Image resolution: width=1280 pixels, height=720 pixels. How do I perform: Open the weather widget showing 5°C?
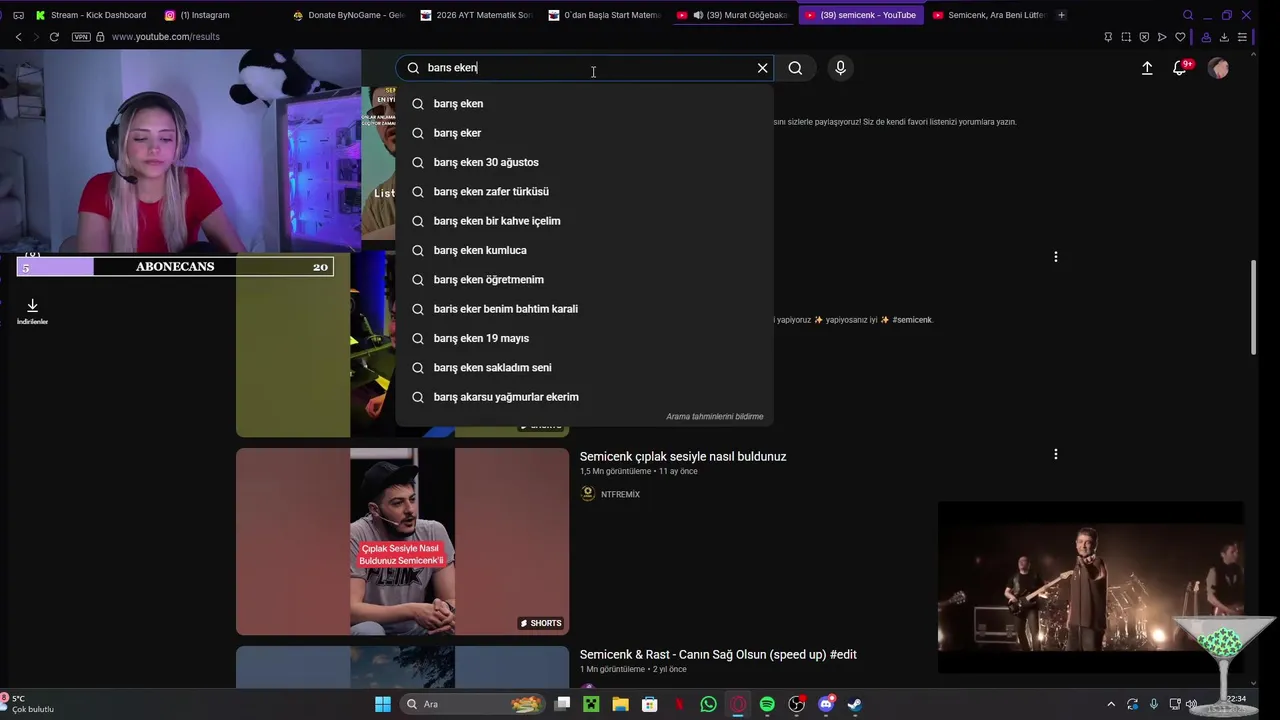tap(30, 704)
